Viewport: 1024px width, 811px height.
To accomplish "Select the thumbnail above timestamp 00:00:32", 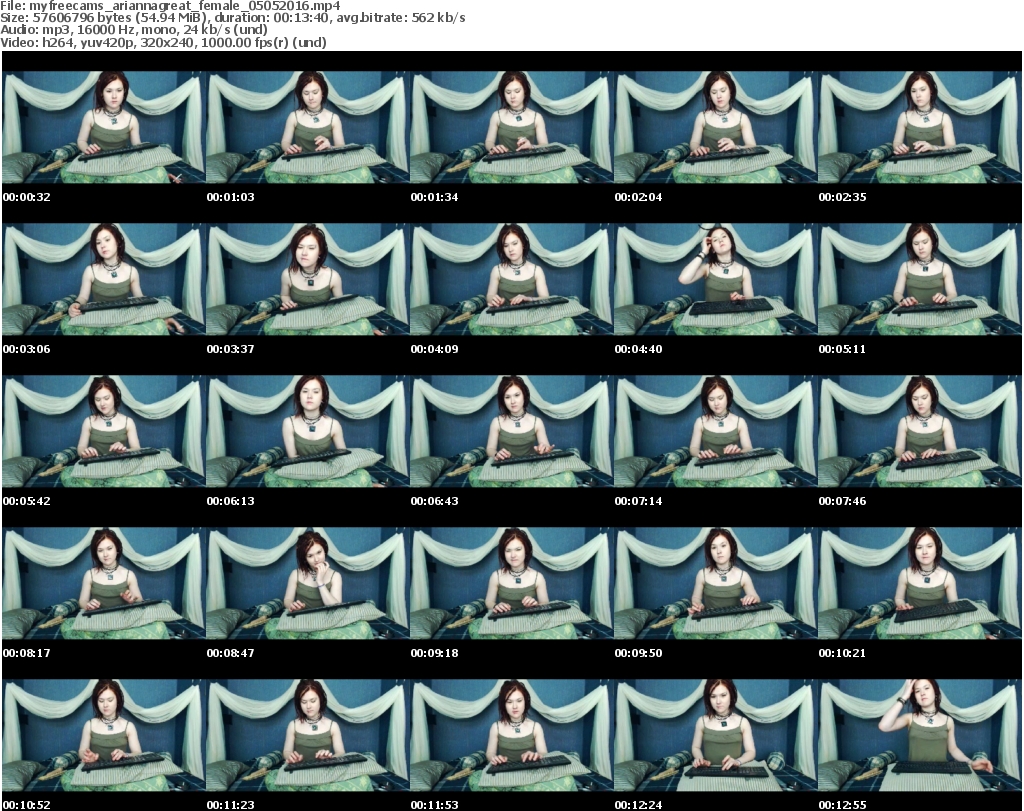I will point(104,127).
